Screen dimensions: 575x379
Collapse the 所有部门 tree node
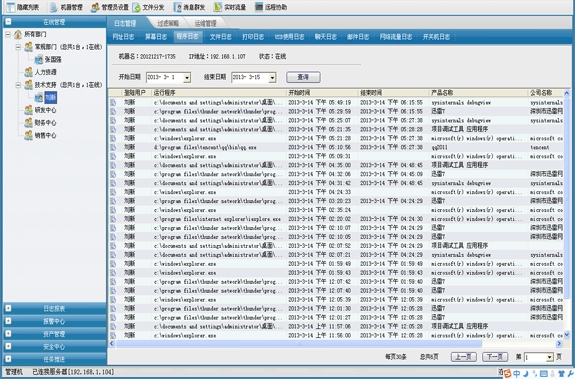point(8,34)
